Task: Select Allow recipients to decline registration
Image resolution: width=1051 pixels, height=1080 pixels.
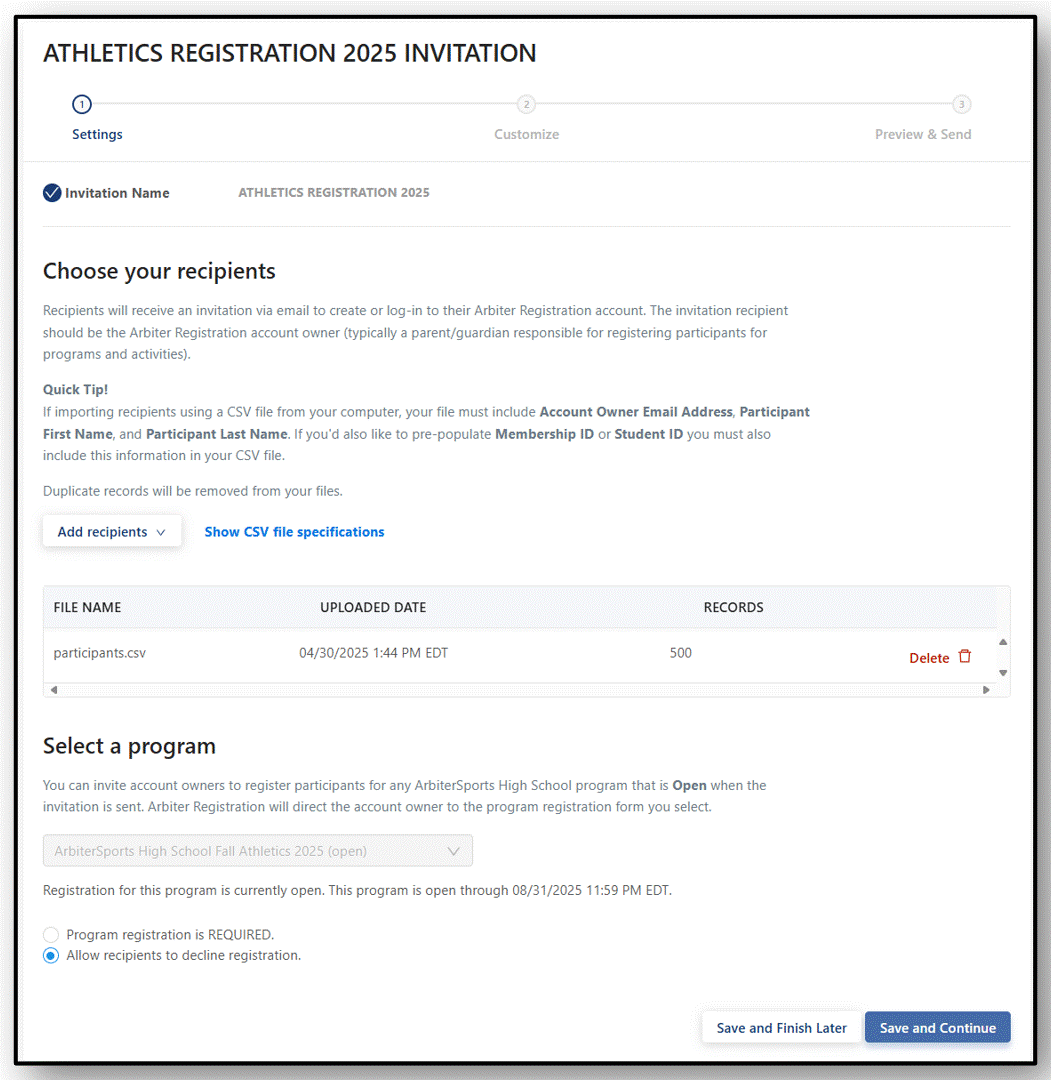Action: (x=51, y=956)
